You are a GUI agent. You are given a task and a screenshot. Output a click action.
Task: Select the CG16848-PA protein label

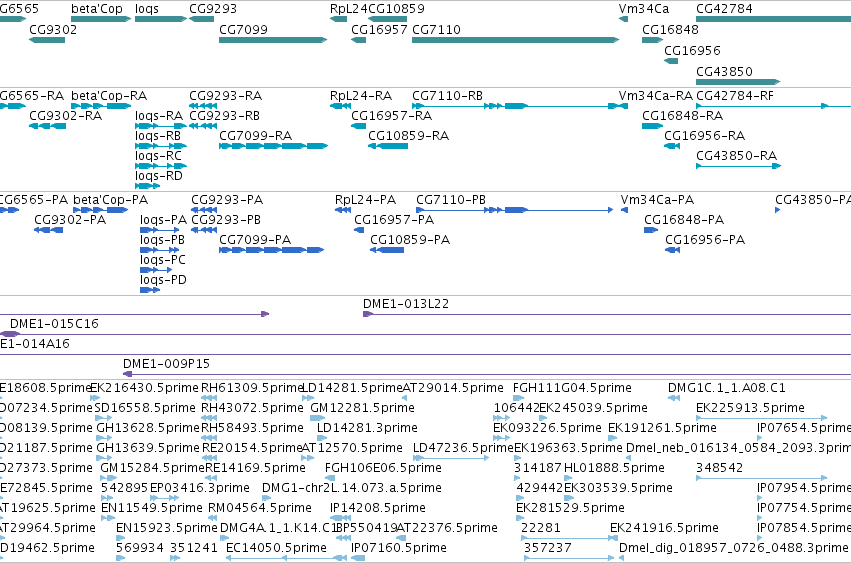(684, 220)
